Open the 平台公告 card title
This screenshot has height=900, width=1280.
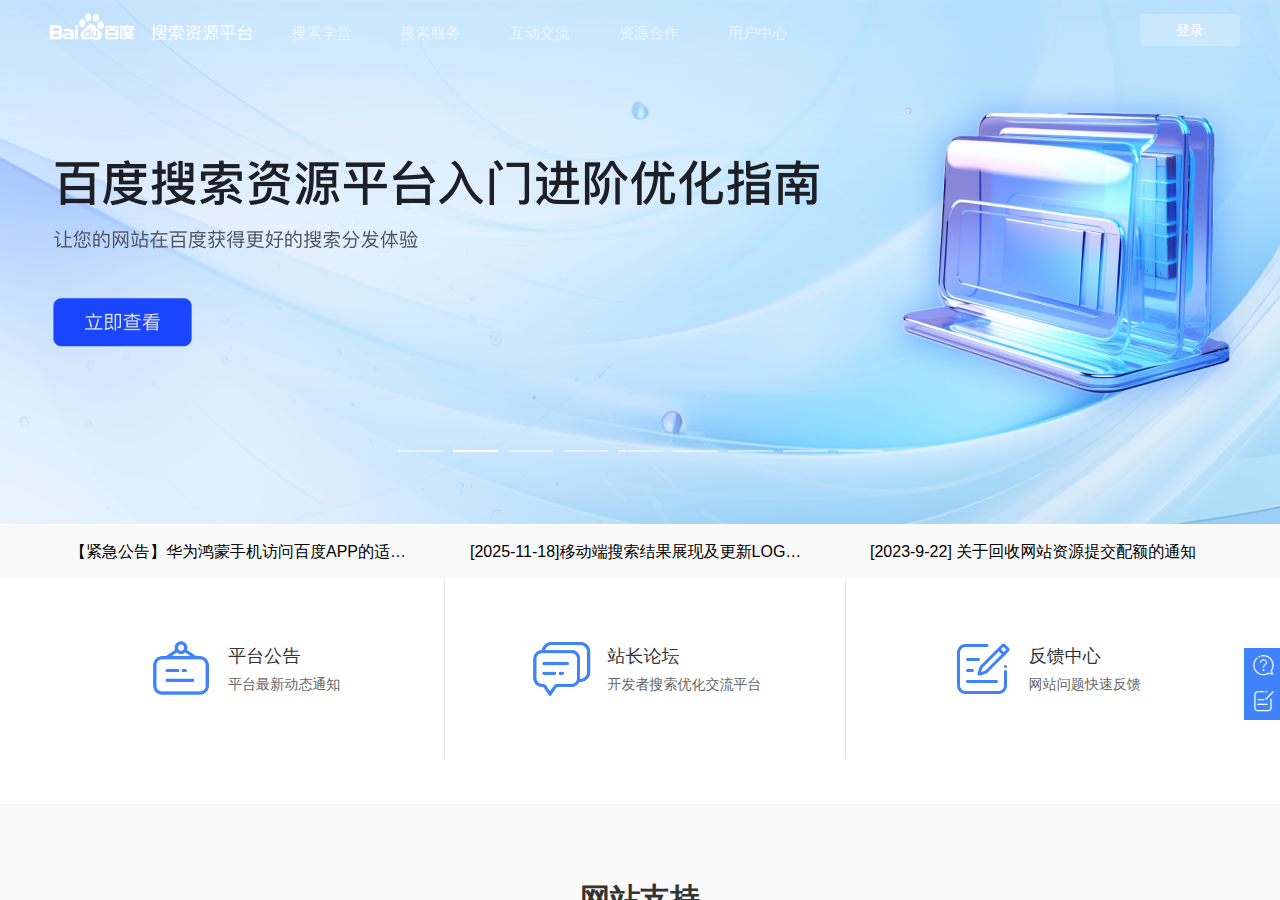click(264, 656)
